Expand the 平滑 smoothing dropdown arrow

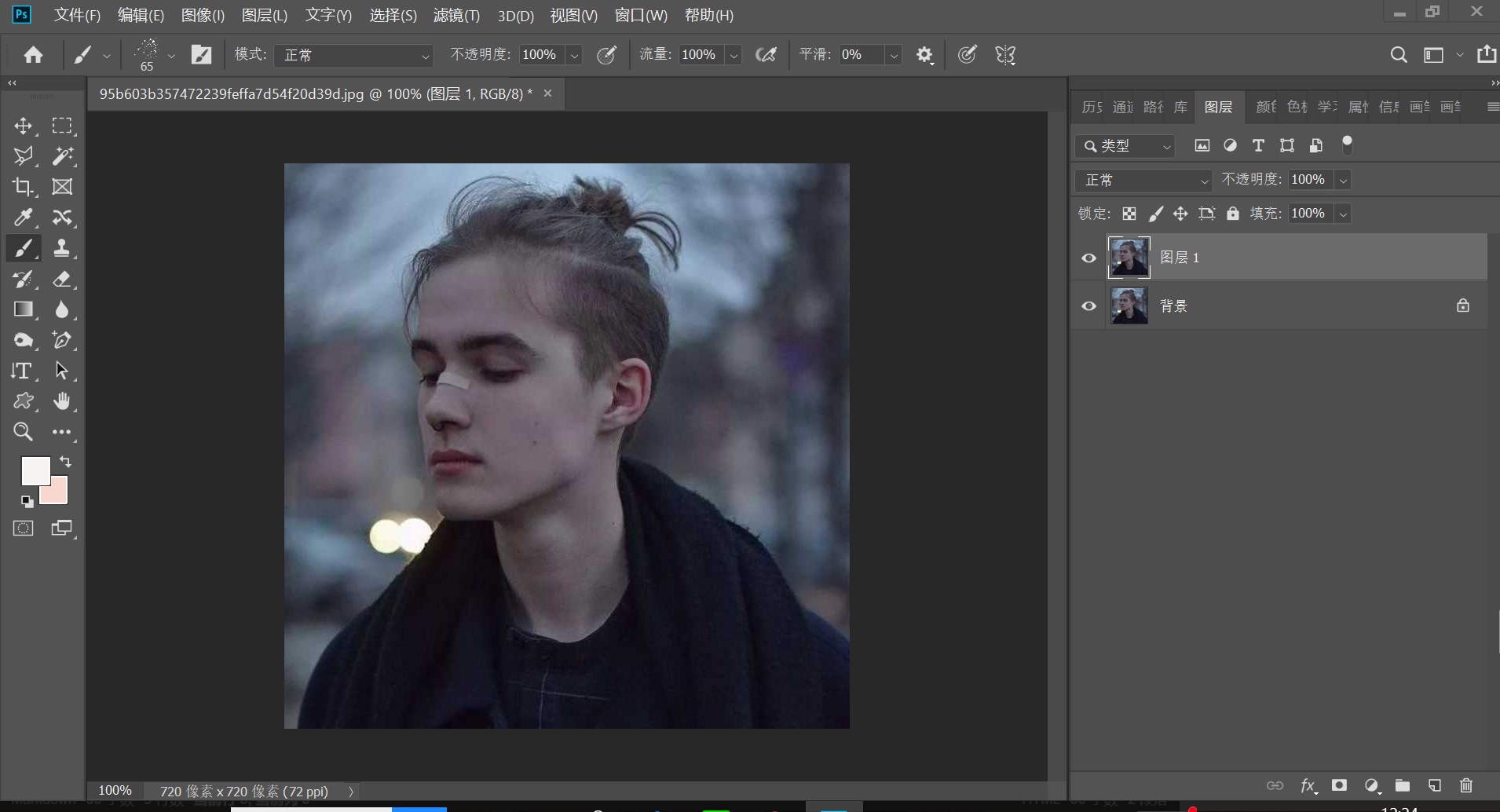894,55
